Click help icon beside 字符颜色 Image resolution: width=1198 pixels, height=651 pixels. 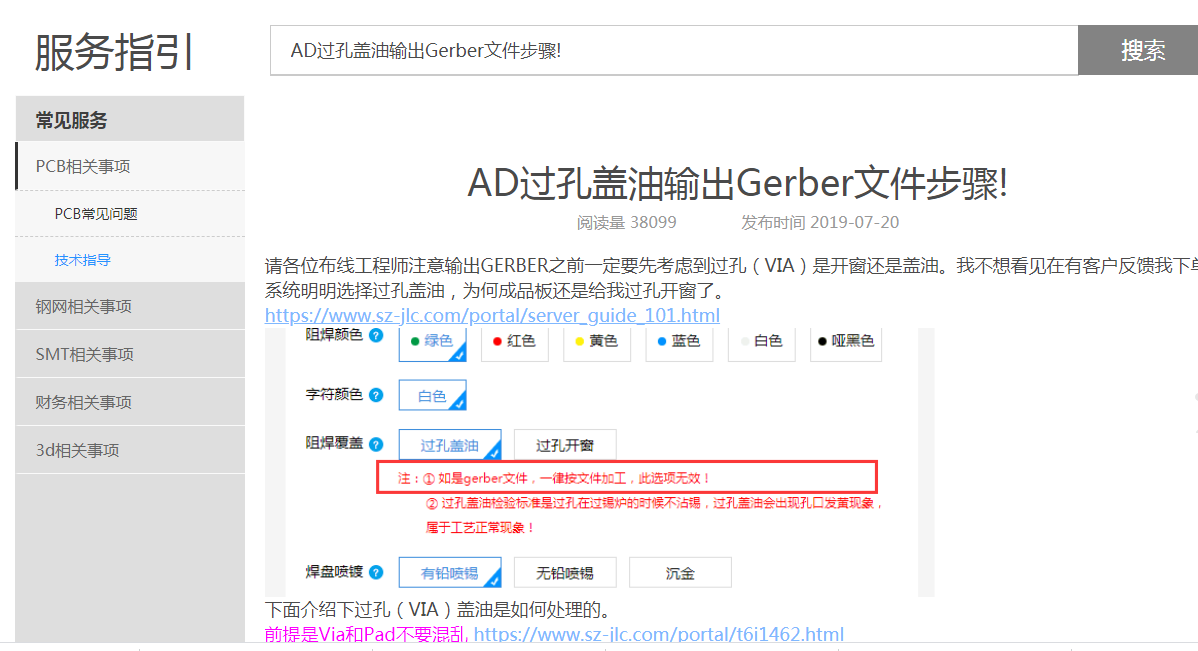(376, 395)
